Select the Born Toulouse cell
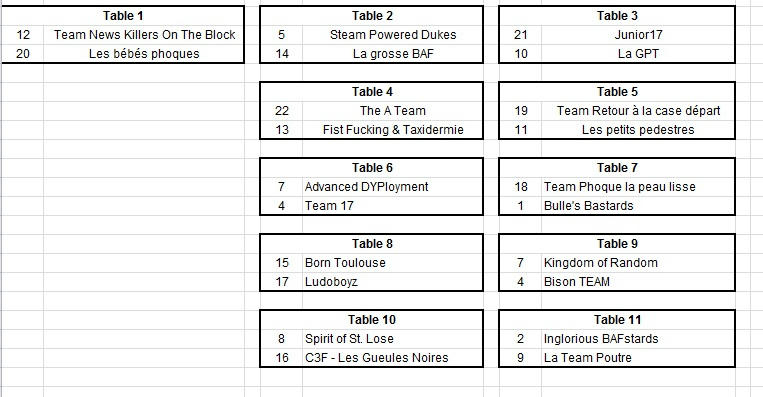The height and width of the screenshot is (397, 763). tap(393, 262)
